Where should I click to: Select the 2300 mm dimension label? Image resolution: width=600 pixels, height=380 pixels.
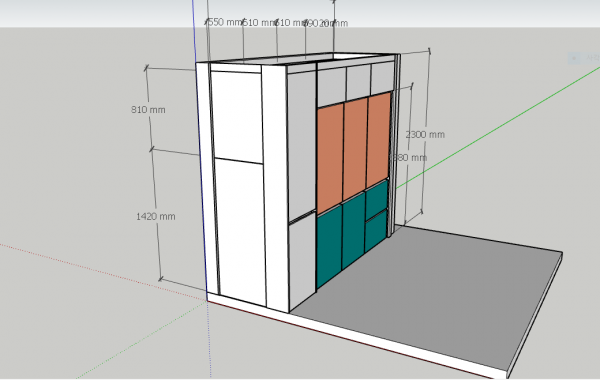tap(425, 135)
